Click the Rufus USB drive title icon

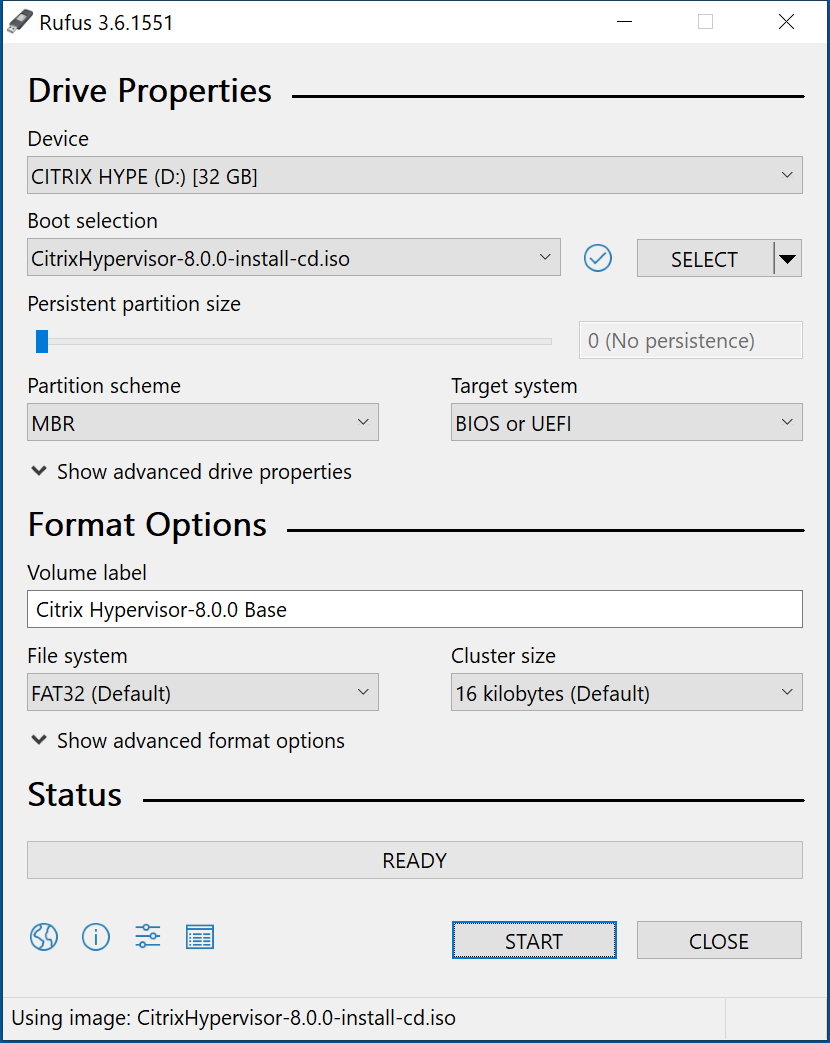click(20, 22)
